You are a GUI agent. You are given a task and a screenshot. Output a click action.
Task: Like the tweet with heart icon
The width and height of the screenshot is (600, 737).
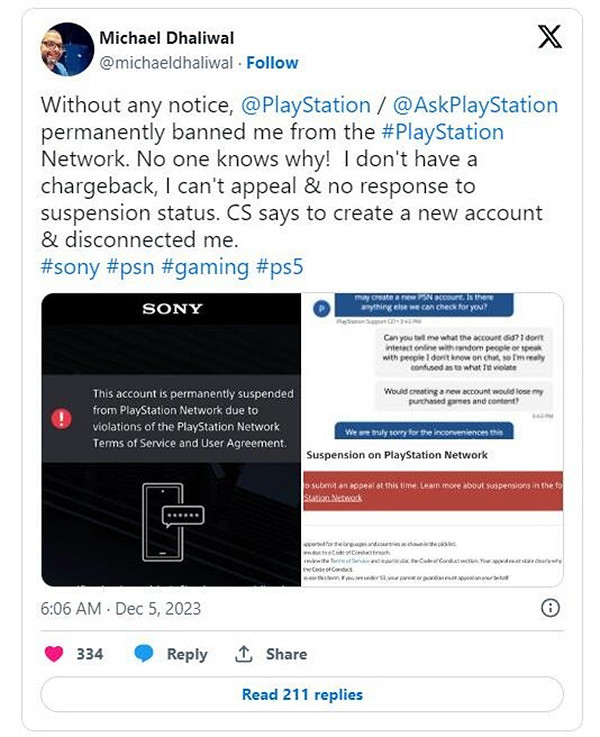point(55,653)
